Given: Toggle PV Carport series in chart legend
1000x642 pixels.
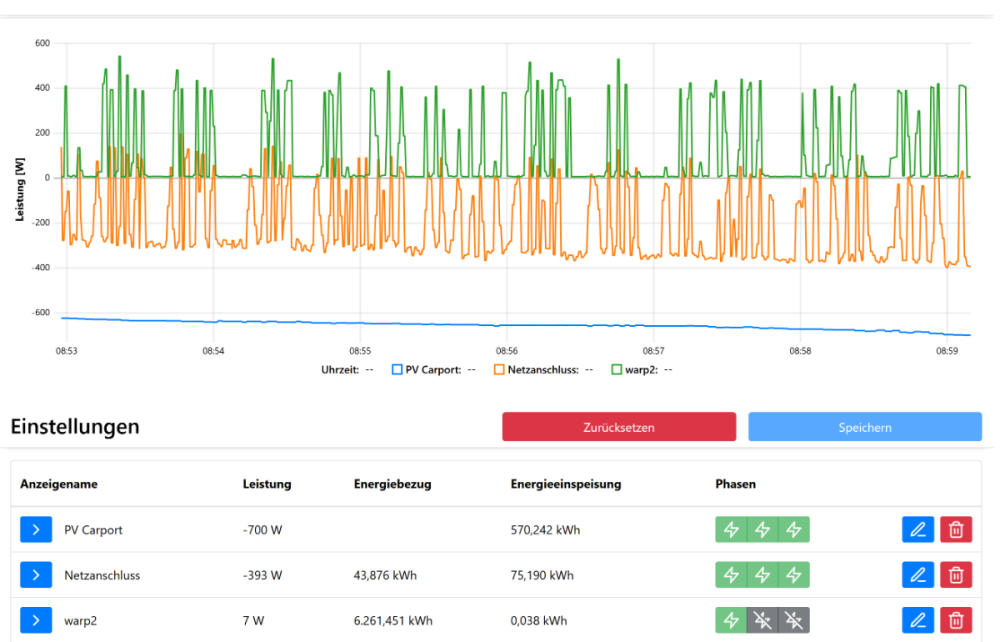Looking at the screenshot, I should (426, 370).
